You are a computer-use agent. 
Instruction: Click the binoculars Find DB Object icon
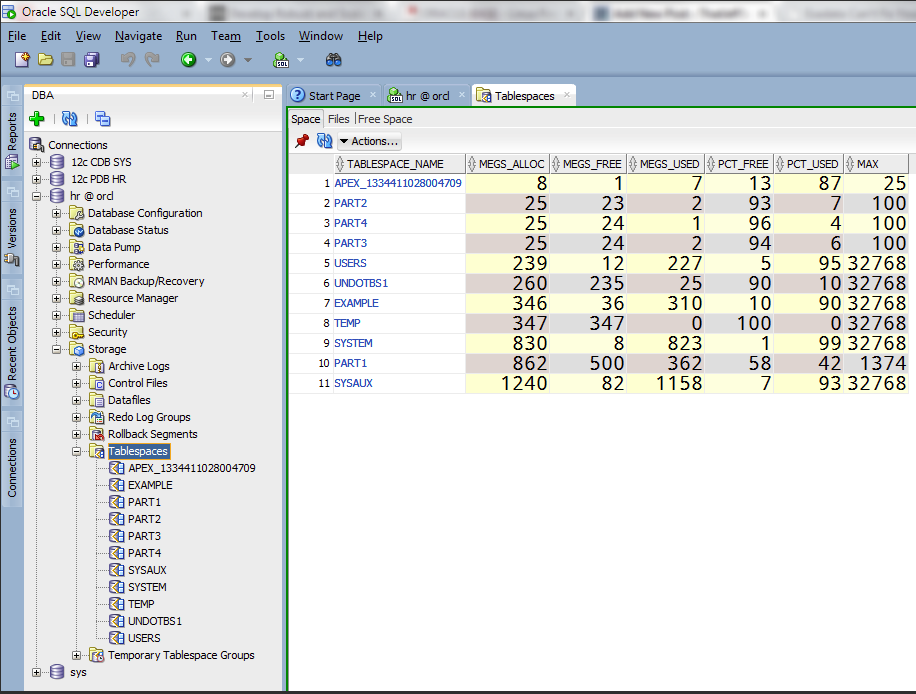(334, 60)
